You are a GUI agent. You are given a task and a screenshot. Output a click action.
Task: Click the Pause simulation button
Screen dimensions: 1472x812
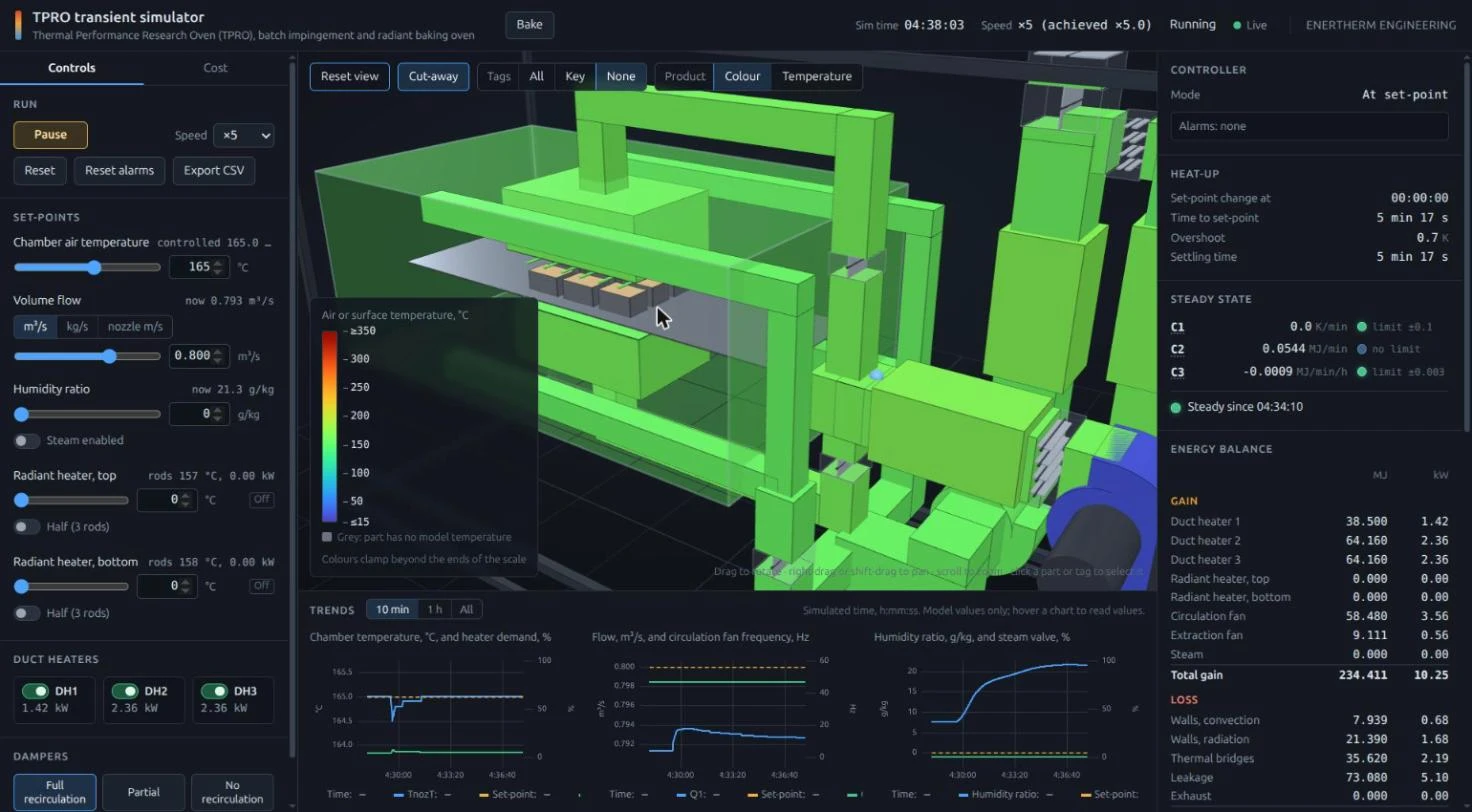(x=50, y=135)
